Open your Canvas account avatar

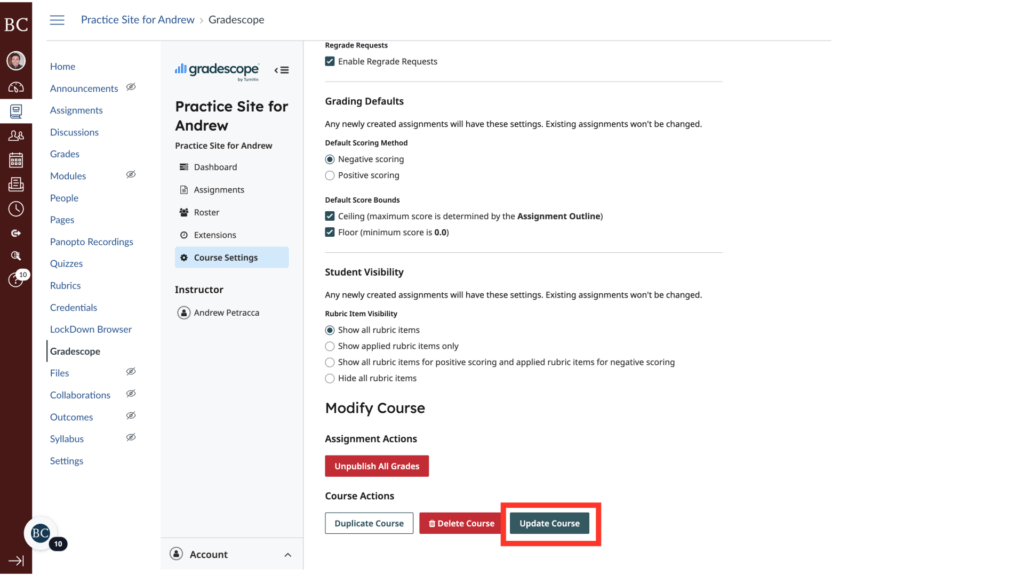point(15,62)
